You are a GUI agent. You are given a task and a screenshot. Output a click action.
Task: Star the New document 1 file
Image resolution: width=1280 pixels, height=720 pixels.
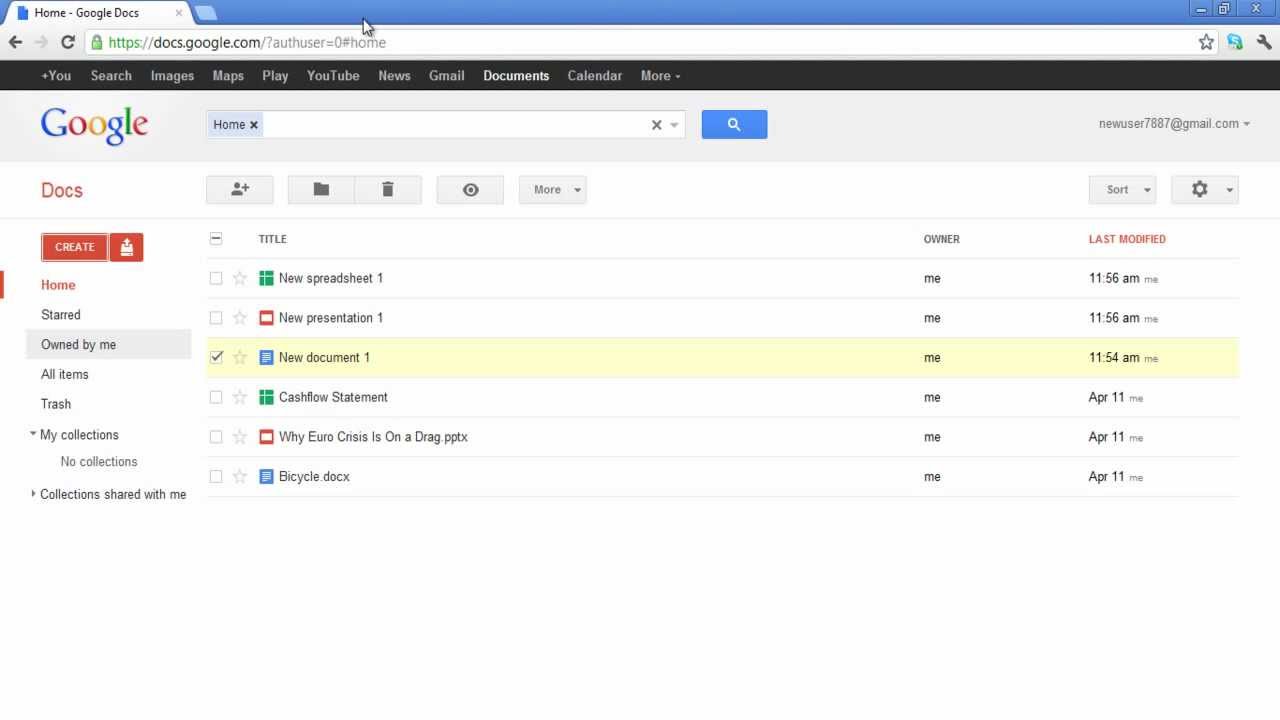click(240, 357)
